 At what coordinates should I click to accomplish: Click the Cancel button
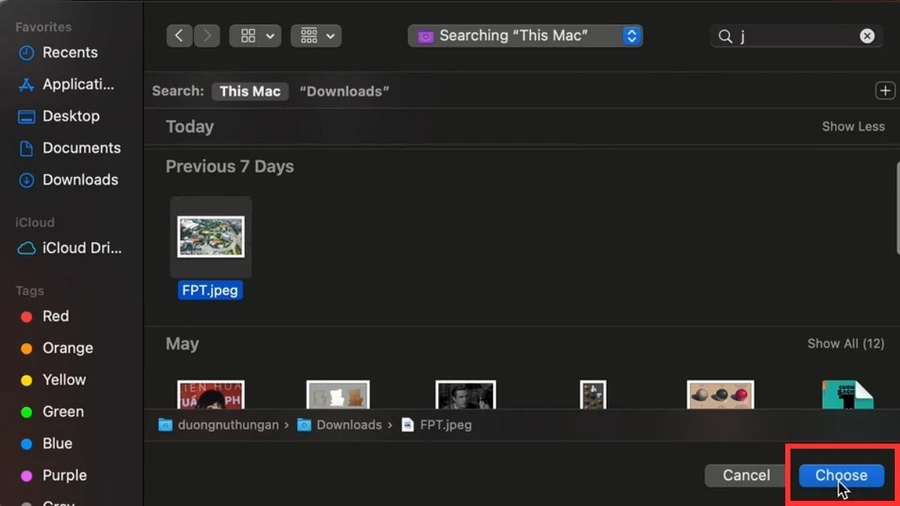[746, 475]
